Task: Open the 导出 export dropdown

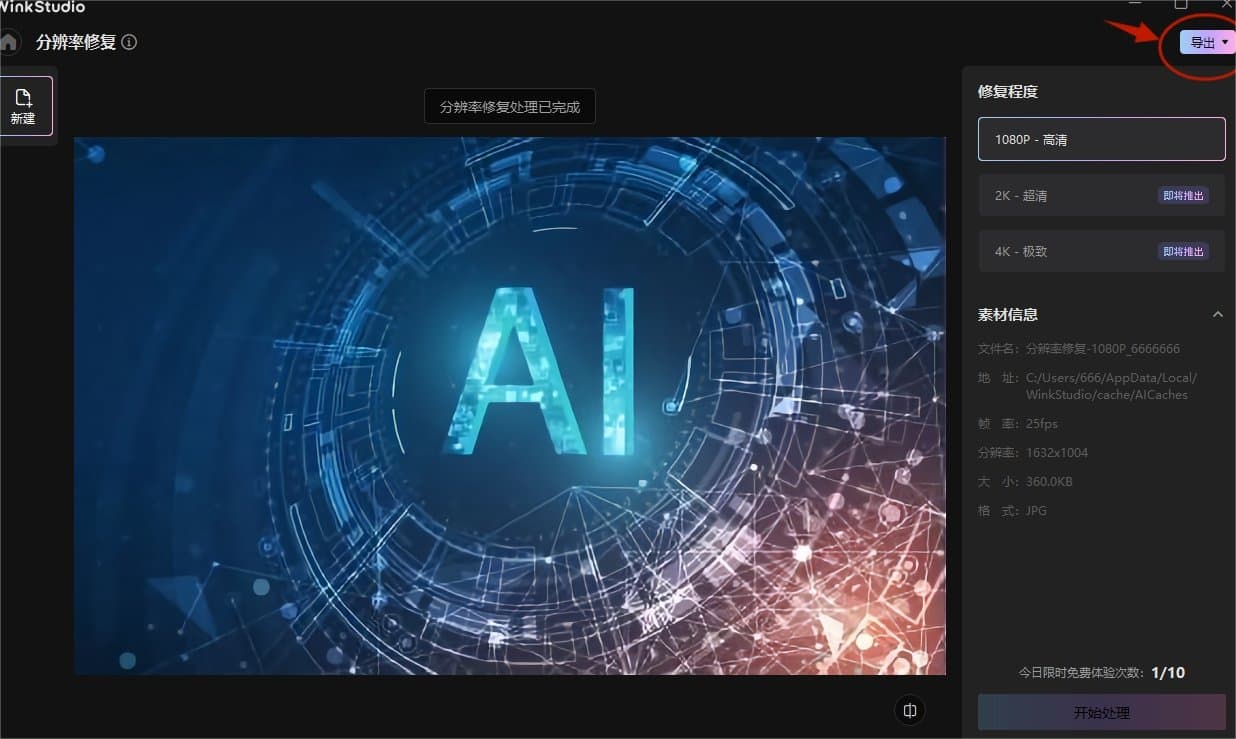Action: tap(1208, 42)
